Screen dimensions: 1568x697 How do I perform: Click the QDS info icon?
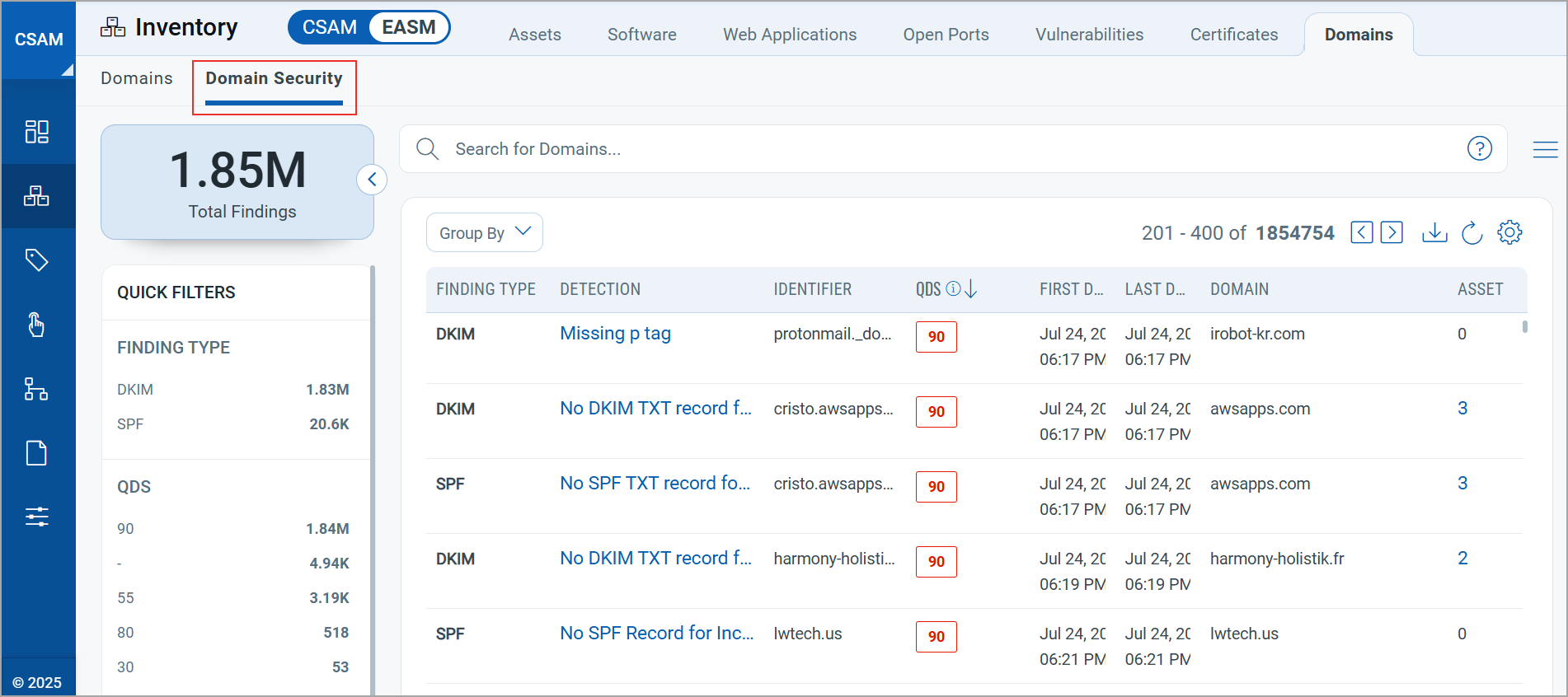[953, 289]
